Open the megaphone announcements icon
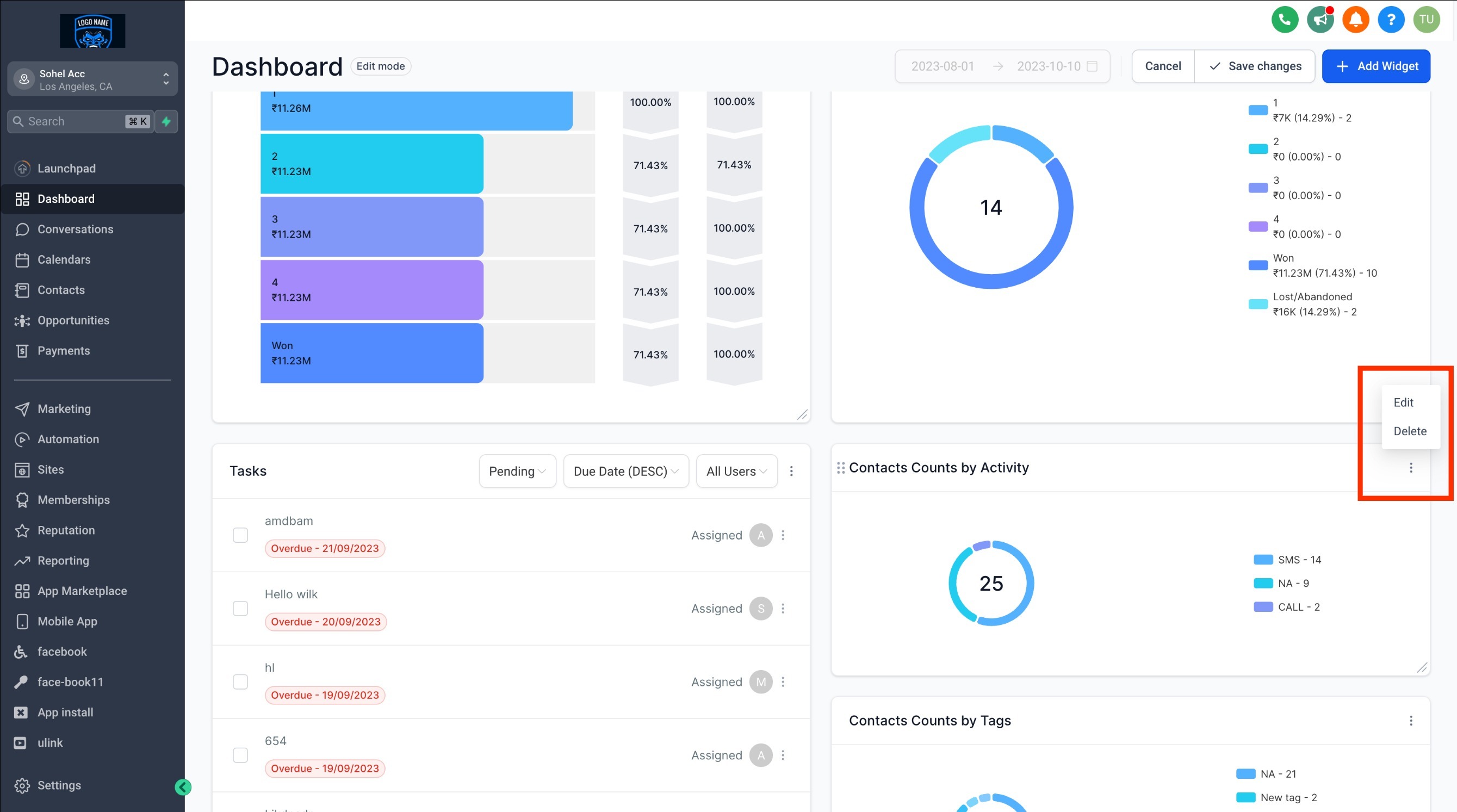The image size is (1457, 812). point(1320,20)
